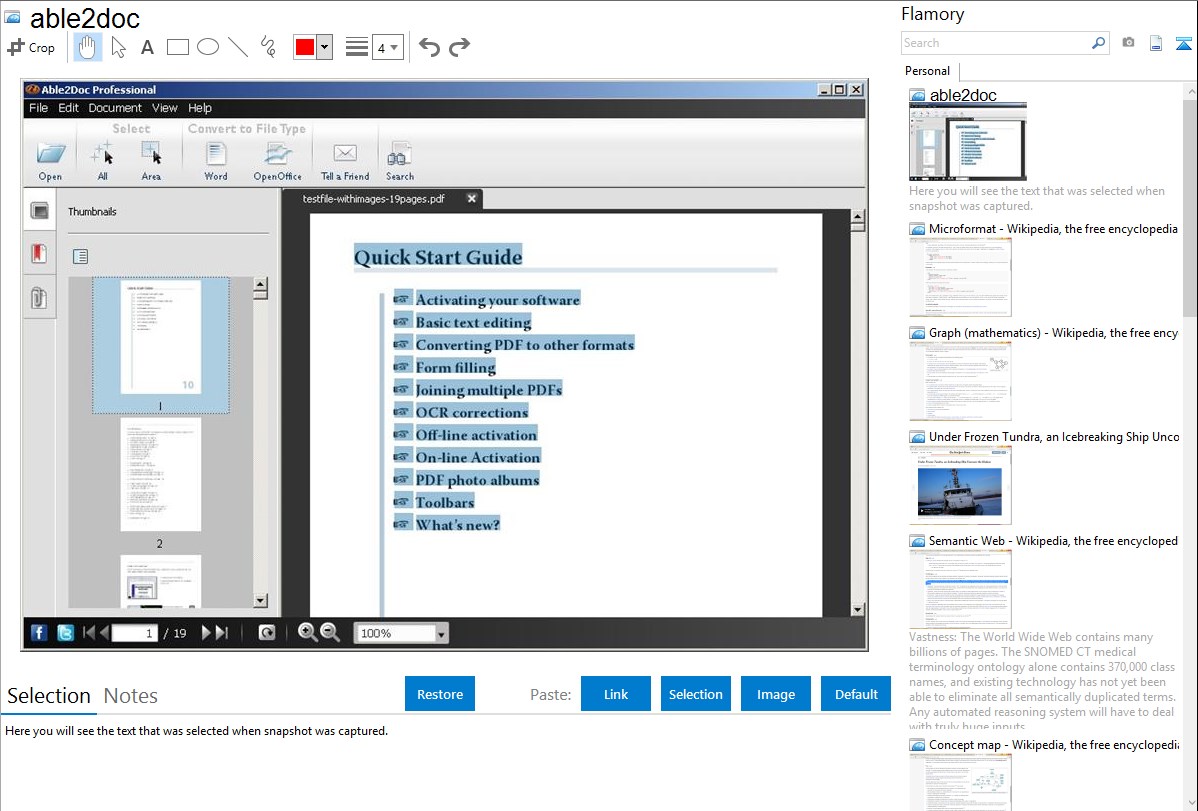
Task: Click the rightmost blue icon in Flamory header
Action: coord(1183,44)
